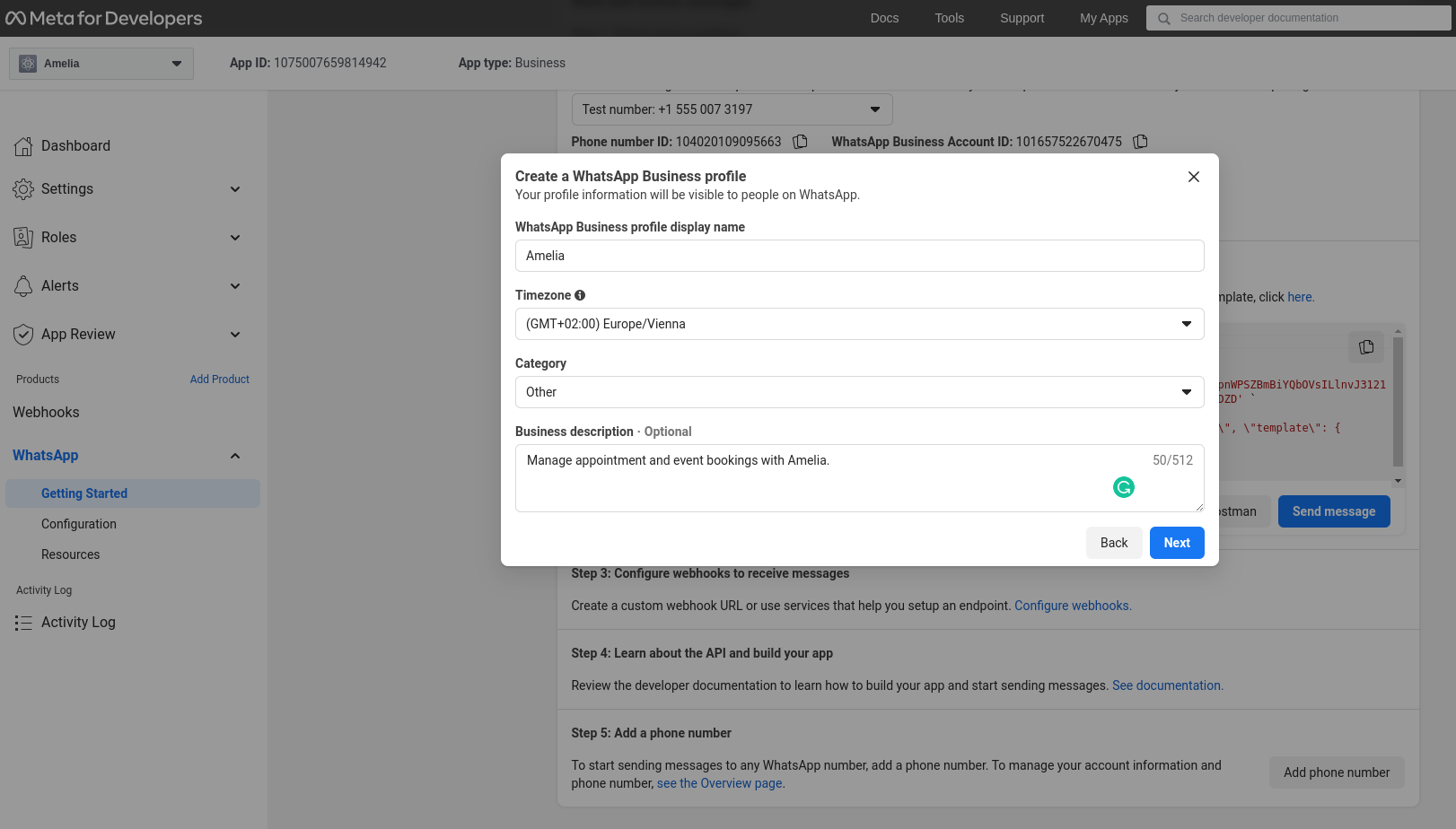The height and width of the screenshot is (829, 1456).
Task: Click the 'here' template link
Action: coord(1300,297)
